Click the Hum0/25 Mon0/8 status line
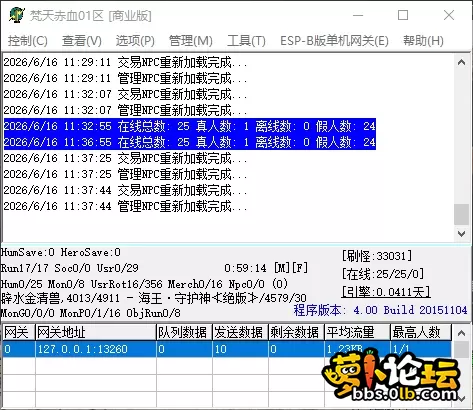This screenshot has width=473, height=410. tap(143, 284)
